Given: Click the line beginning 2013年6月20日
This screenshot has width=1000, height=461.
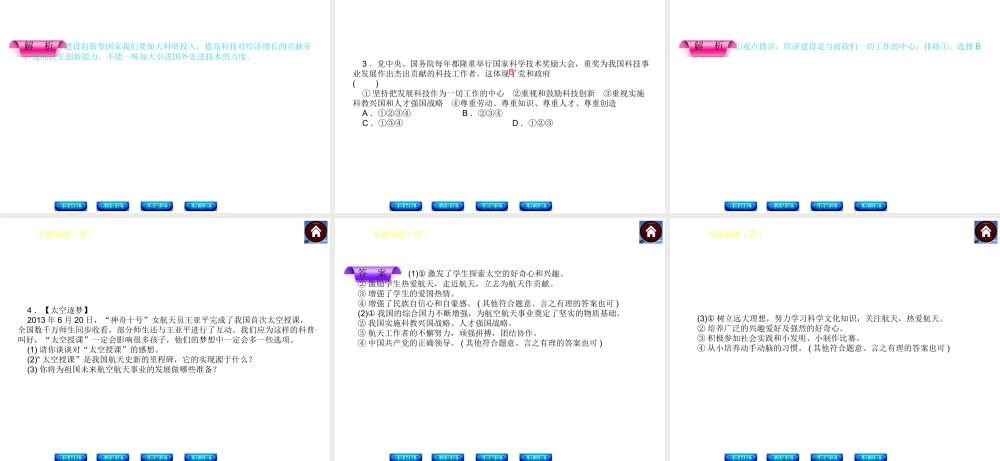Looking at the screenshot, I should coord(166,319).
